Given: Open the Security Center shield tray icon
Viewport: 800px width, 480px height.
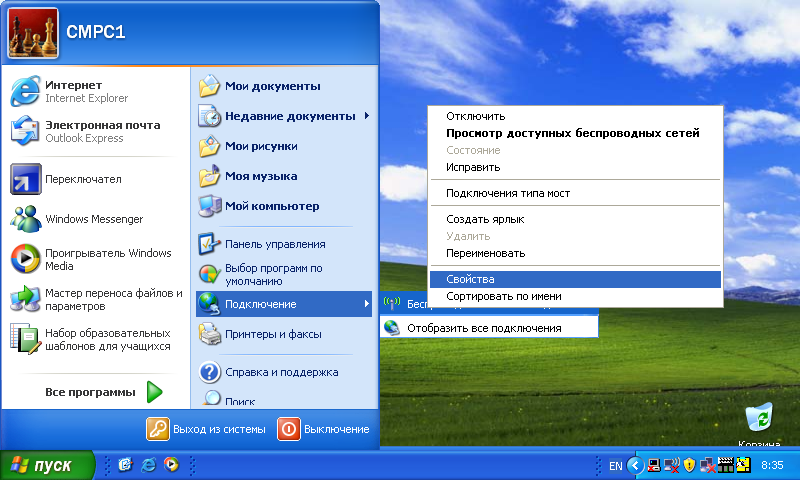Looking at the screenshot, I should 690,465.
